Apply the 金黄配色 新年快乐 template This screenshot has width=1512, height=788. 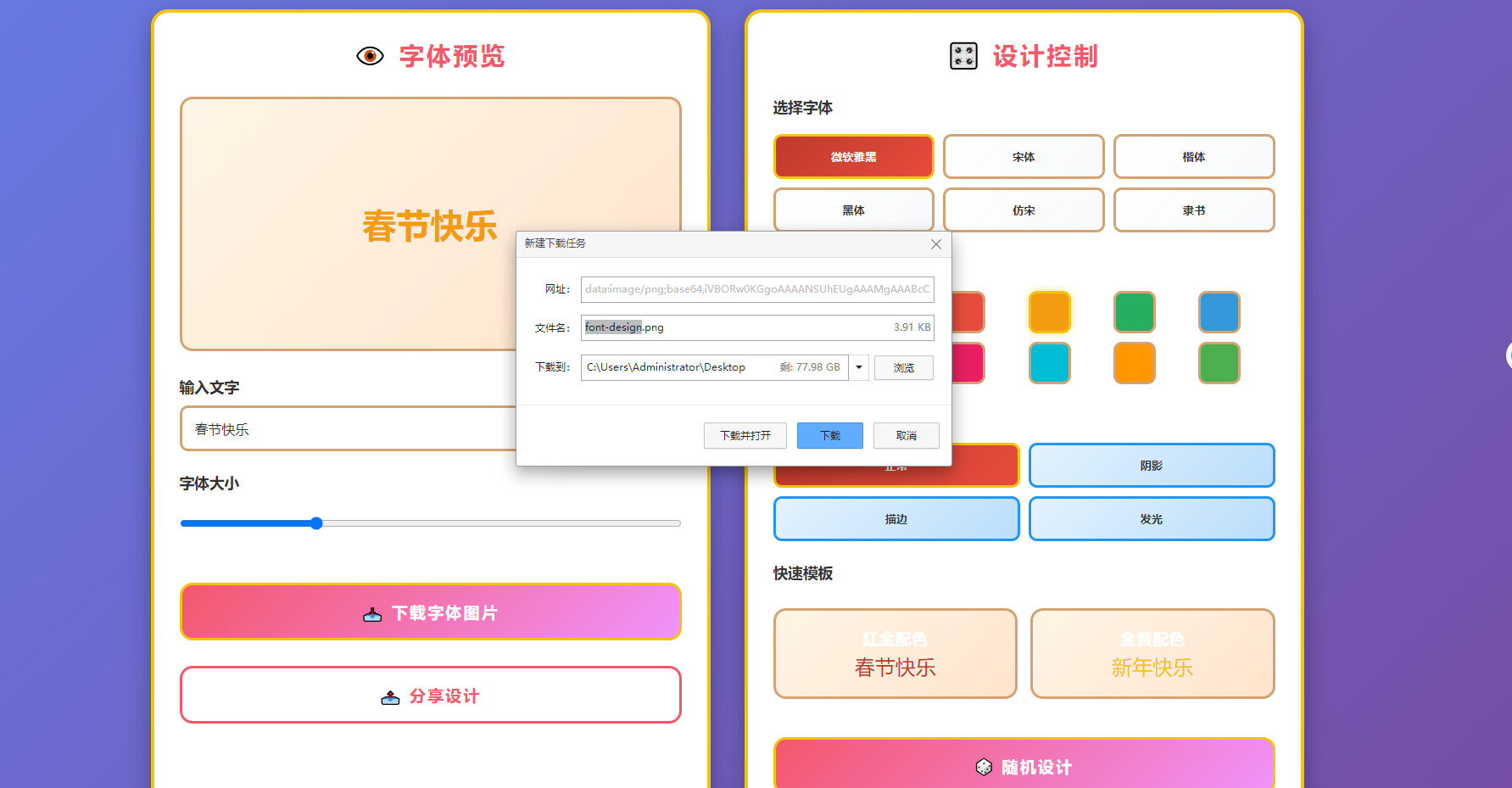[1152, 654]
